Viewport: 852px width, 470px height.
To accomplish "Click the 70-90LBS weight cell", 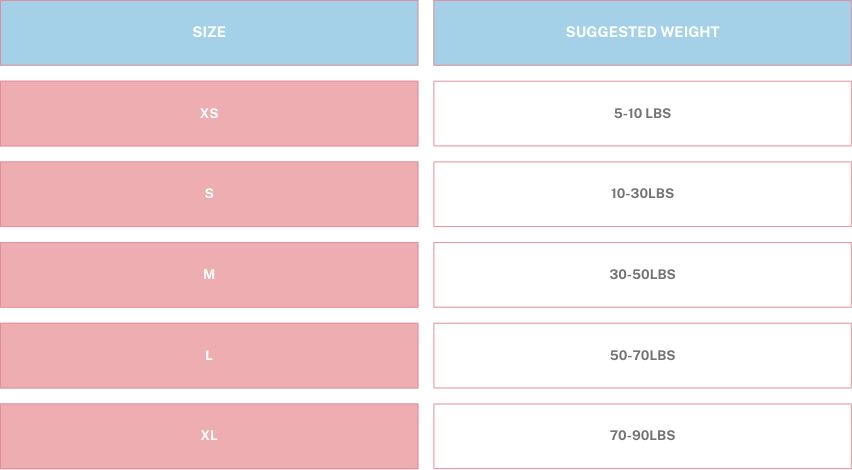I will coord(642,436).
